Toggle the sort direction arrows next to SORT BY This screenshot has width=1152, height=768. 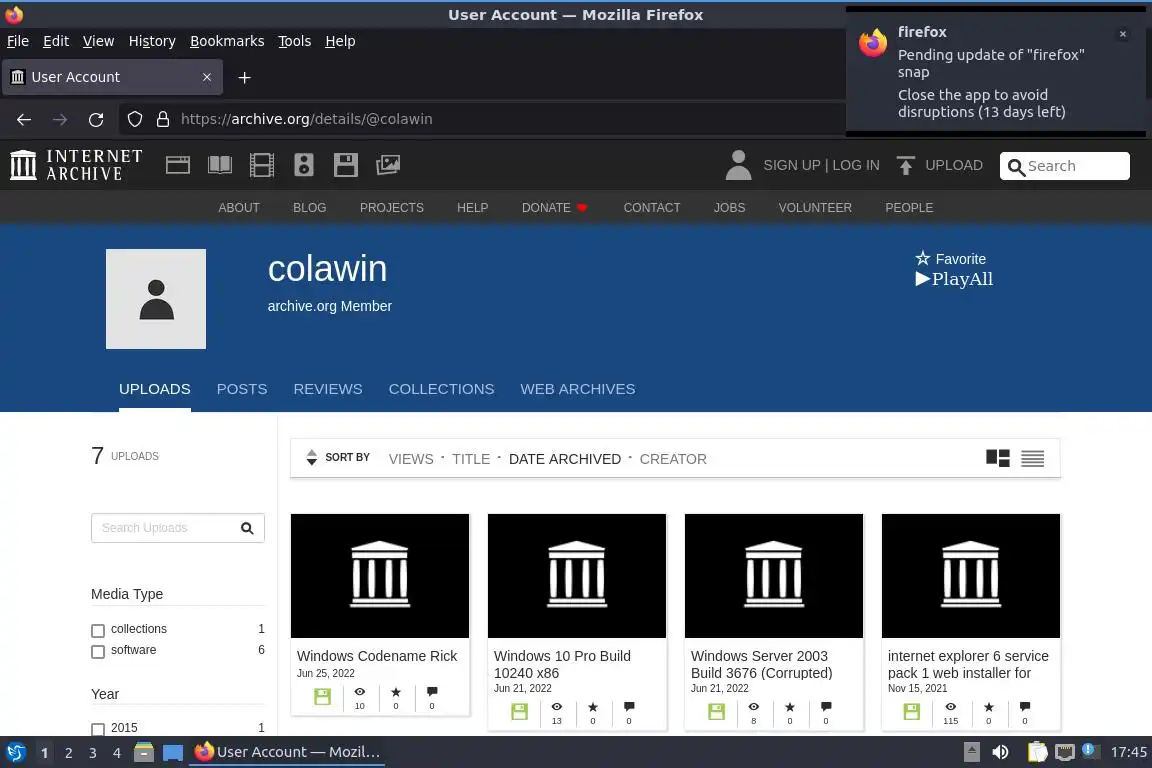click(312, 457)
